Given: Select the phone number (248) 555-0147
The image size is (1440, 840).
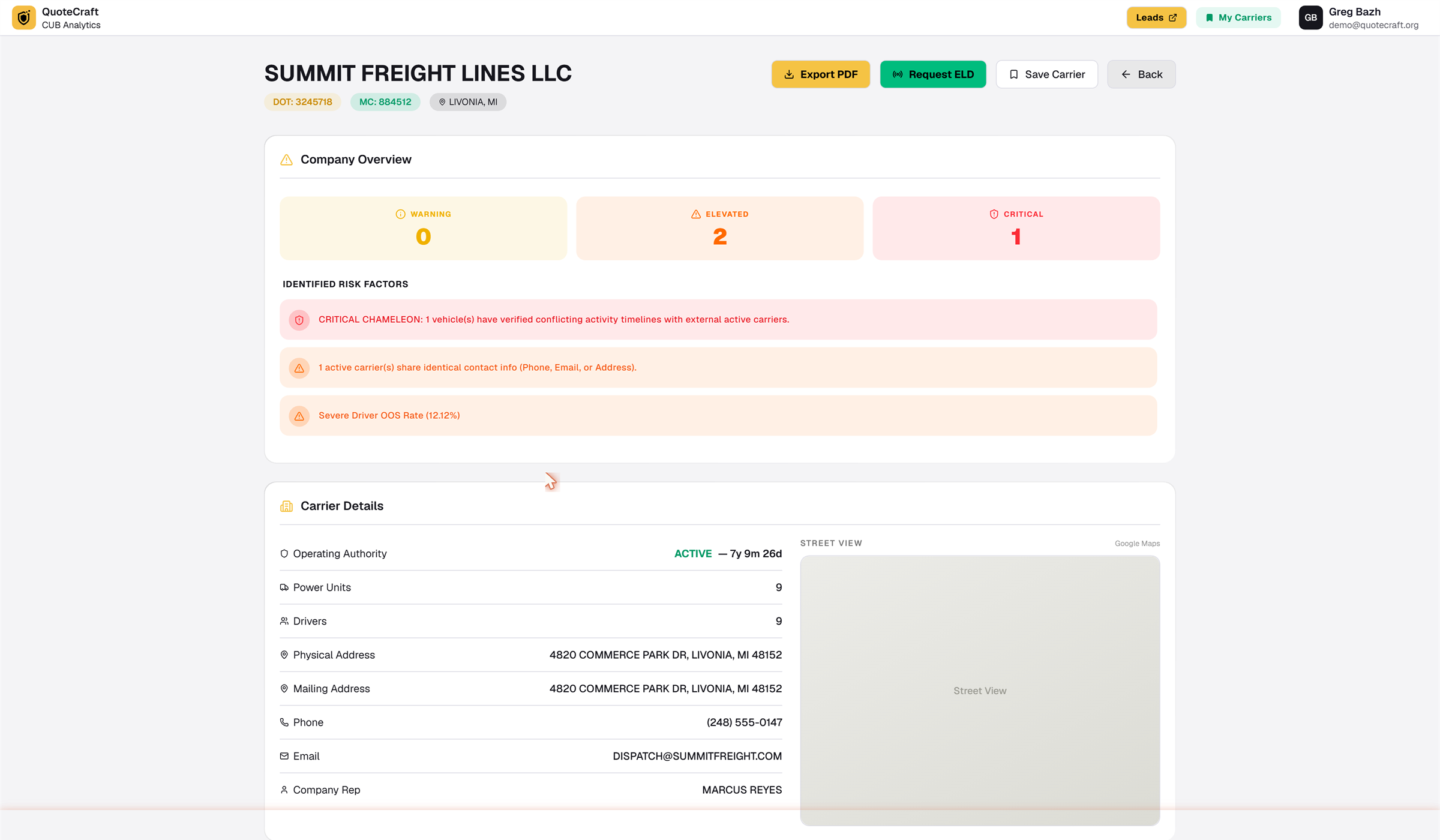Looking at the screenshot, I should point(744,722).
